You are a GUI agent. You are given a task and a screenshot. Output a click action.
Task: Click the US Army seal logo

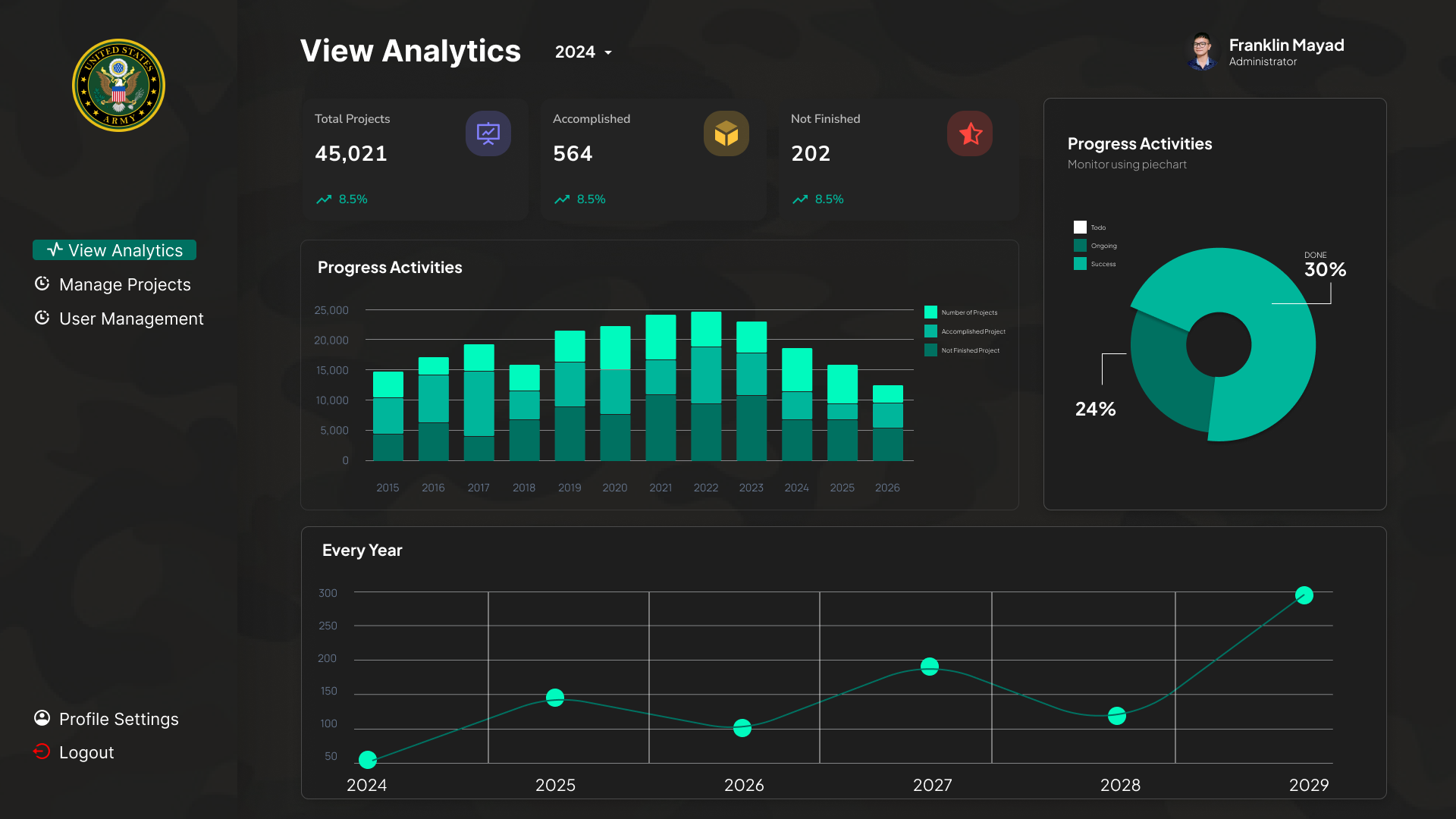[x=118, y=85]
